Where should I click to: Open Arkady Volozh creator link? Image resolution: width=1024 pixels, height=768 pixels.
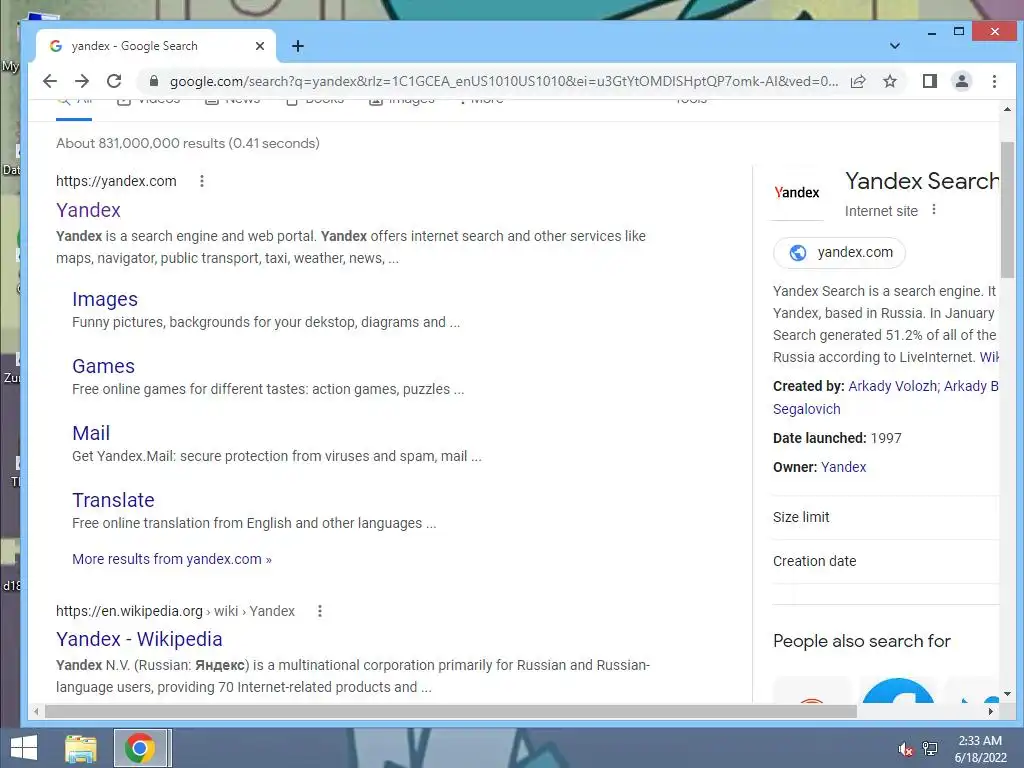pyautogui.click(x=892, y=386)
